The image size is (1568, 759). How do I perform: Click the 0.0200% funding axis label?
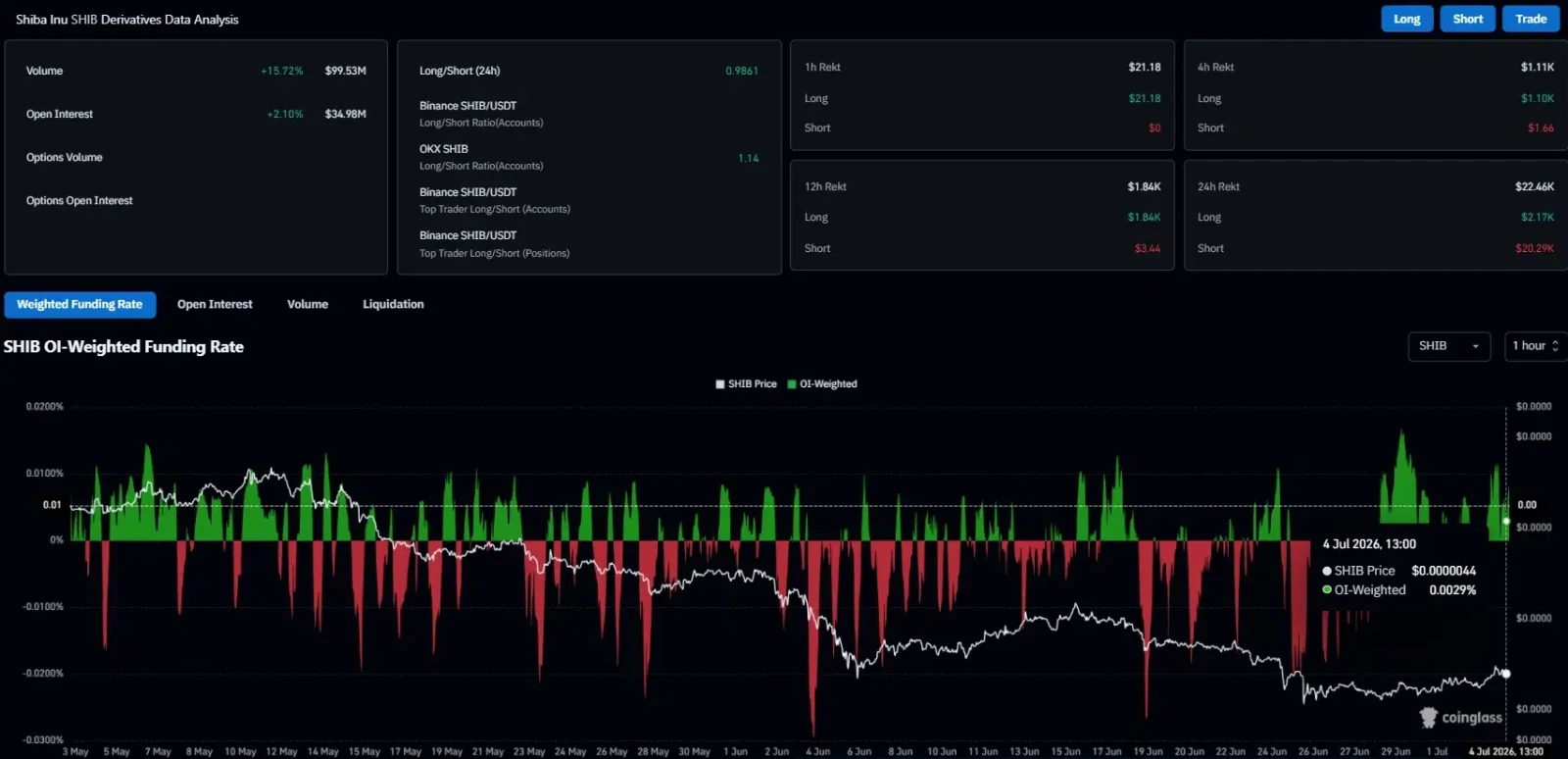pyautogui.click(x=45, y=406)
